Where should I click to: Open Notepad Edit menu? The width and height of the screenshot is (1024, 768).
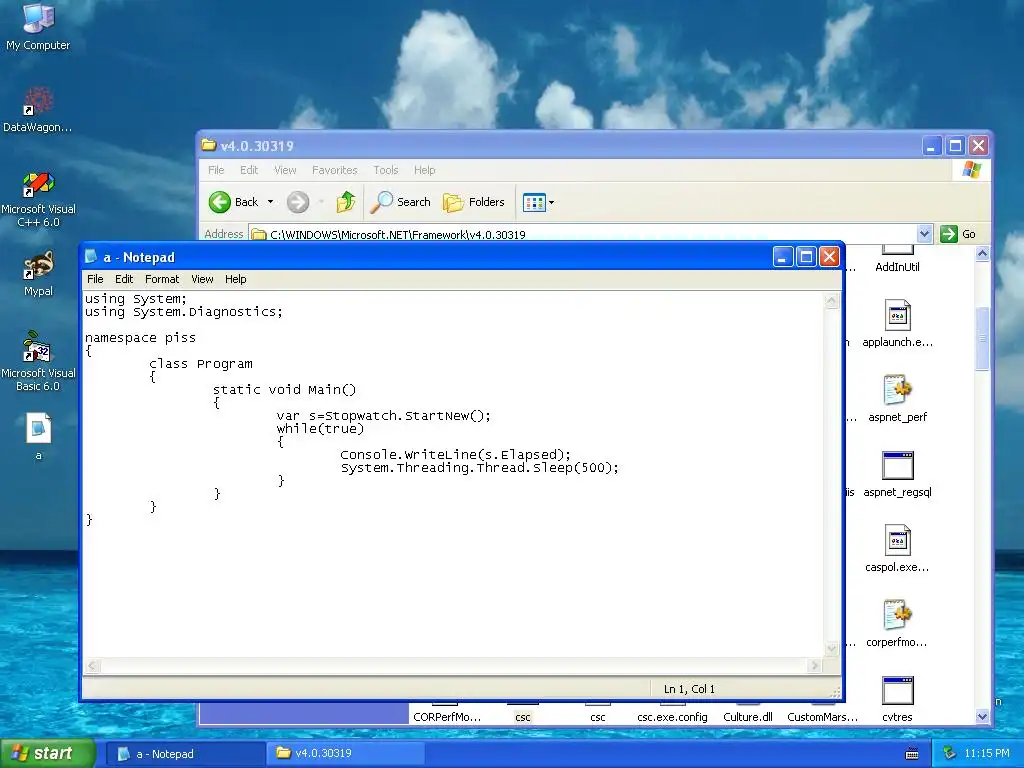124,279
